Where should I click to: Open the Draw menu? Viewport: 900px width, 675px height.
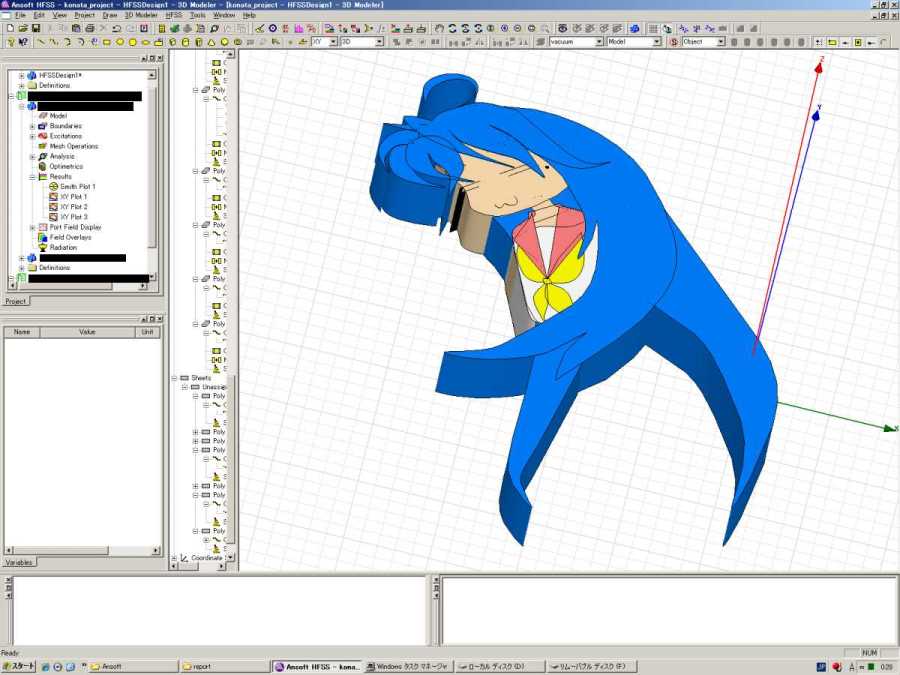coord(110,15)
